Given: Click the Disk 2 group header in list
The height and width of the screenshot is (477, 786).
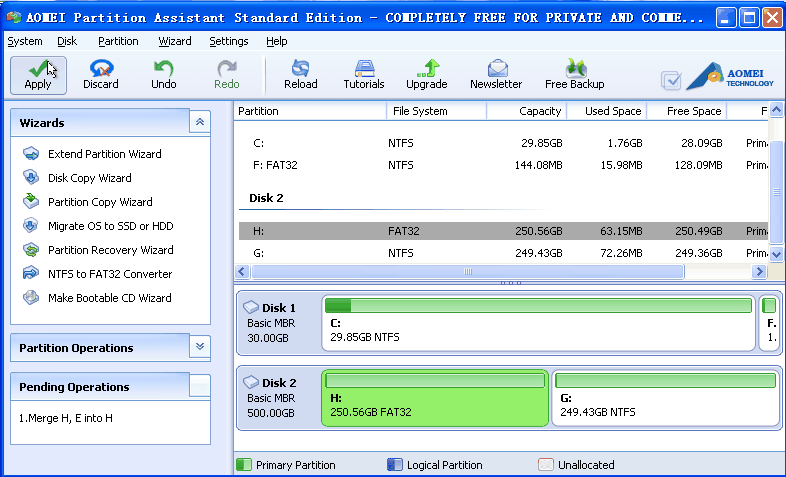Looking at the screenshot, I should point(266,198).
